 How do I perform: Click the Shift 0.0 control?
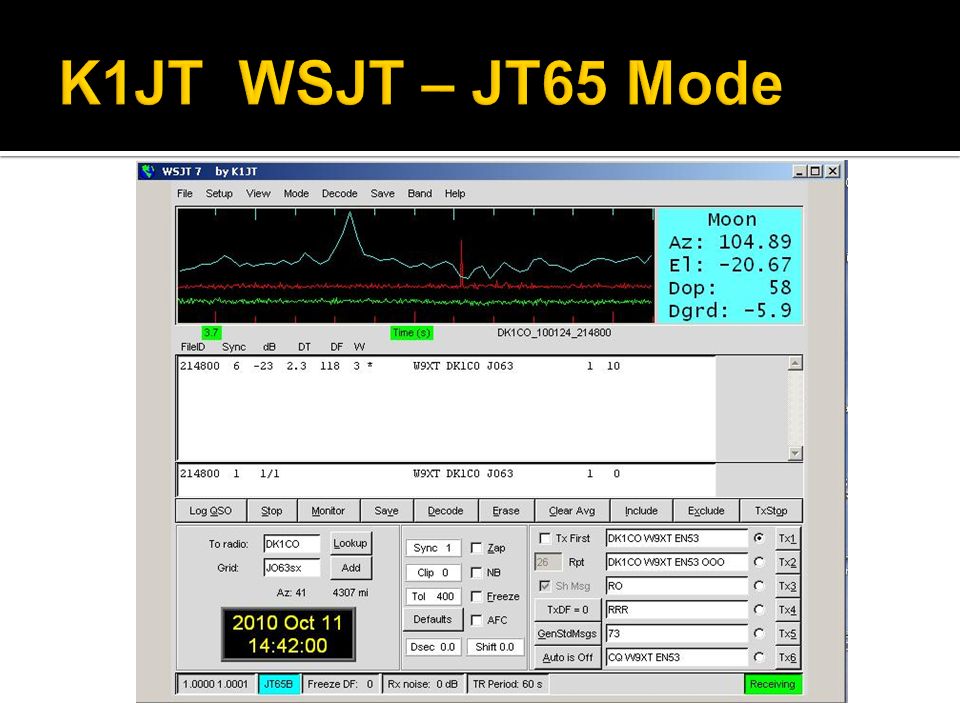click(x=495, y=647)
